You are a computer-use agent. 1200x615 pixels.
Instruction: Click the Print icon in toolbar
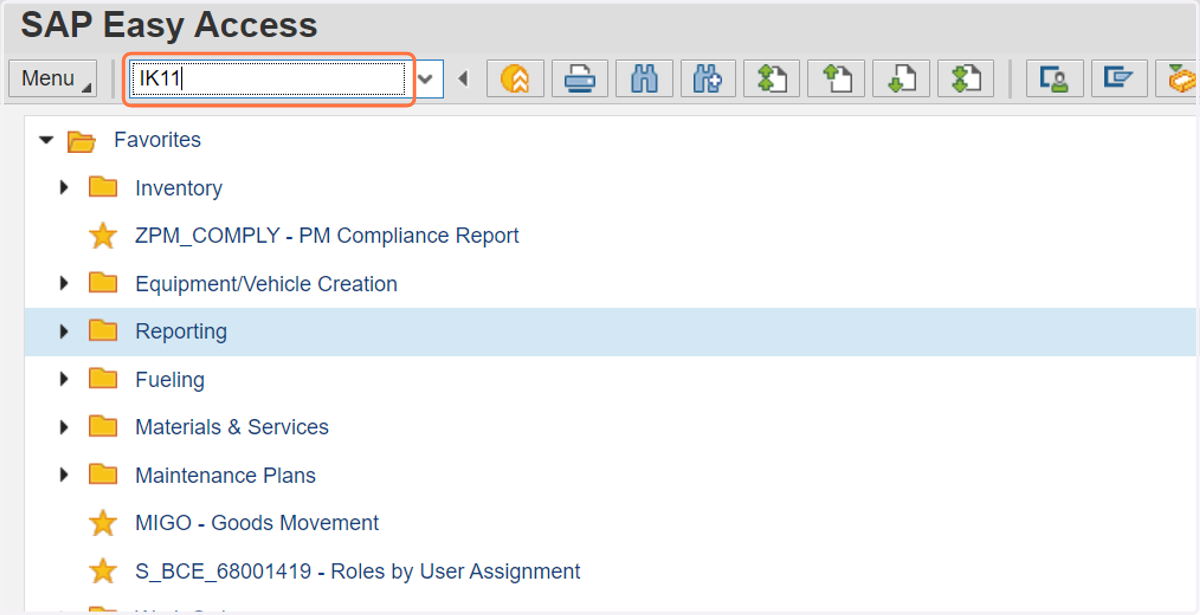tap(580, 78)
